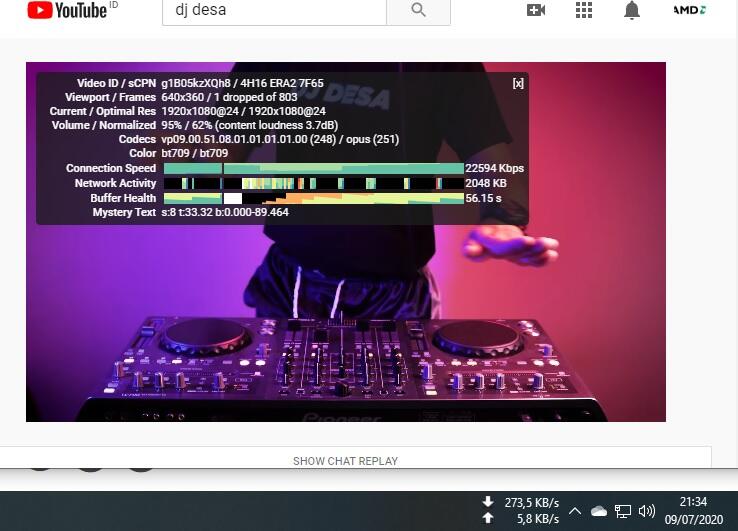The width and height of the screenshot is (738, 531).
Task: Open the create video camera icon
Action: (536, 10)
